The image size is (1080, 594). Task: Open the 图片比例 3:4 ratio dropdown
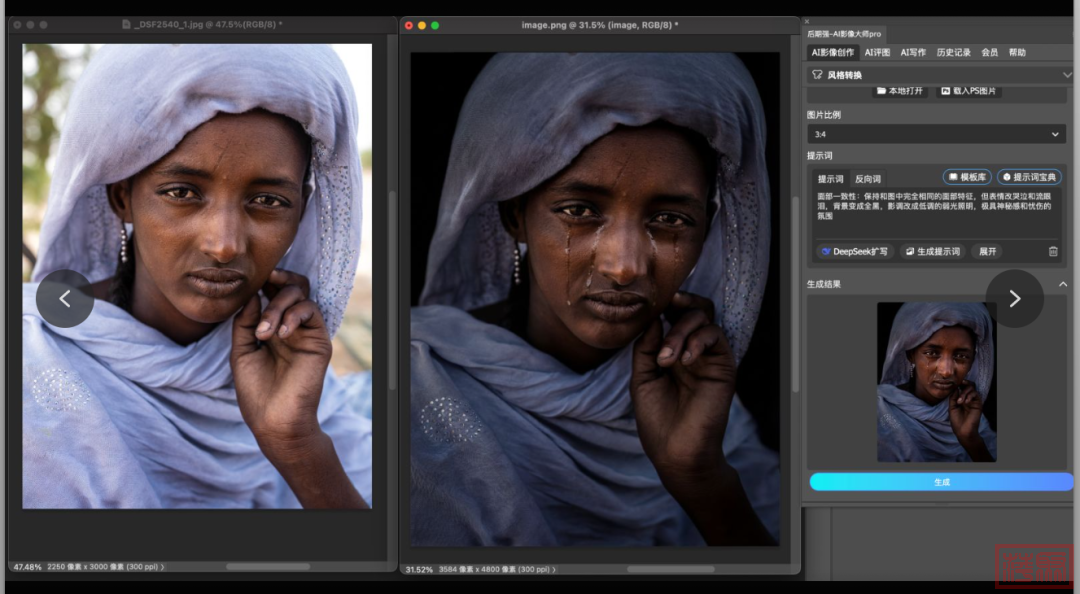point(936,134)
